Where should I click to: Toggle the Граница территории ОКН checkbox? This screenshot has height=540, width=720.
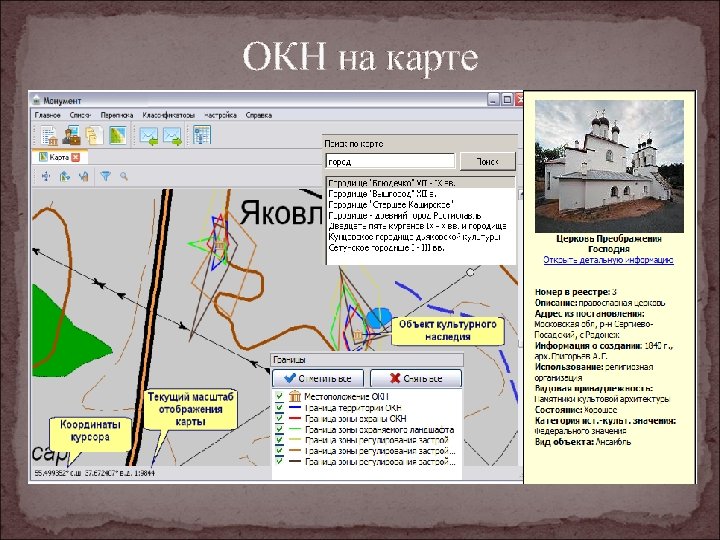coord(279,407)
